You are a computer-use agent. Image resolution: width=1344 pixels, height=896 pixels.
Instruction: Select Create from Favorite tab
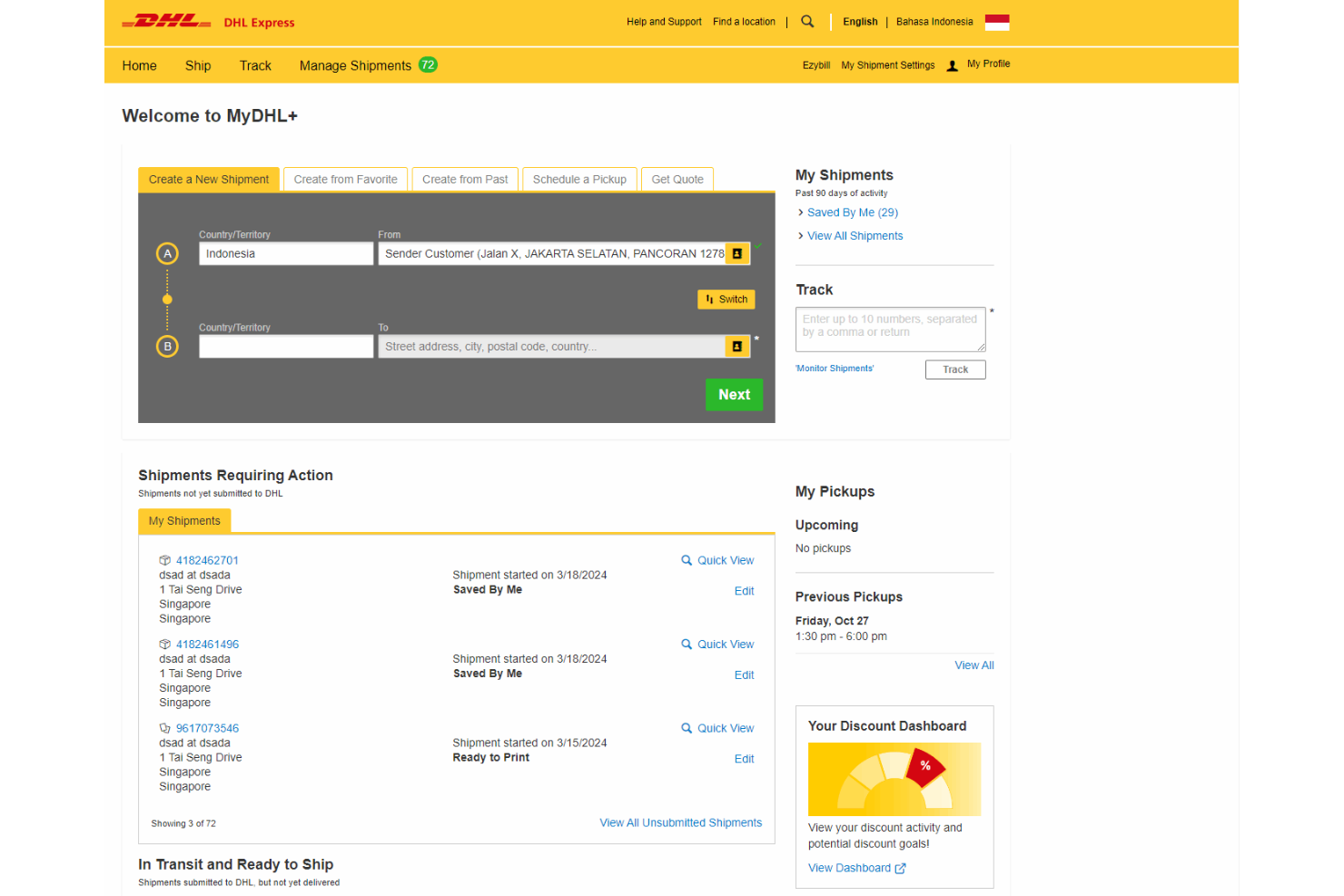(x=345, y=180)
